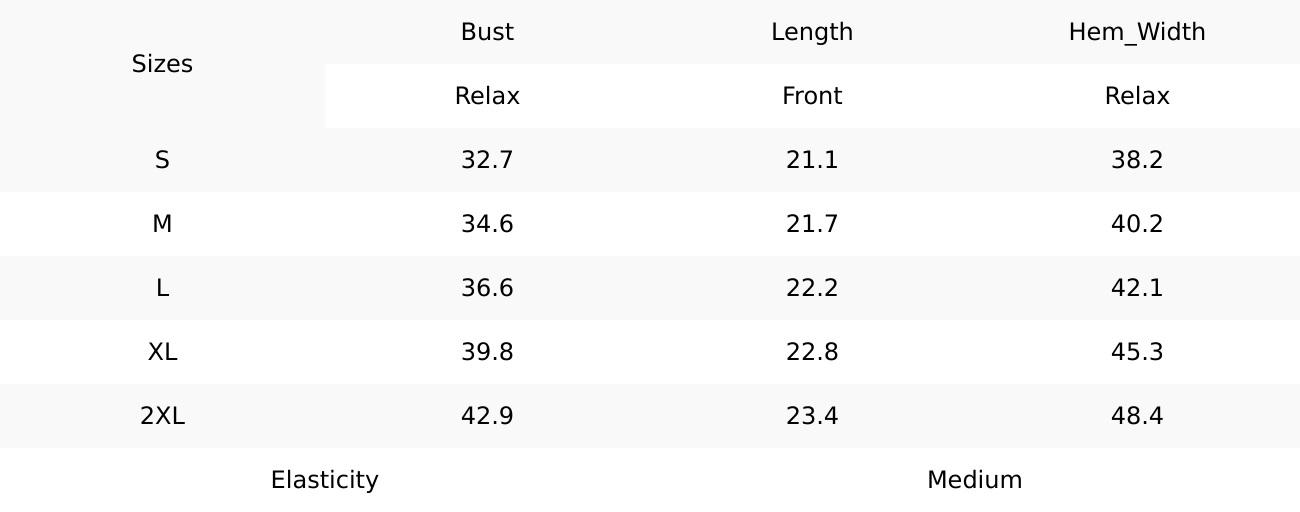Click the Front subheader under Length
Image resolution: width=1300 pixels, height=512 pixels.
pyautogui.click(x=812, y=96)
